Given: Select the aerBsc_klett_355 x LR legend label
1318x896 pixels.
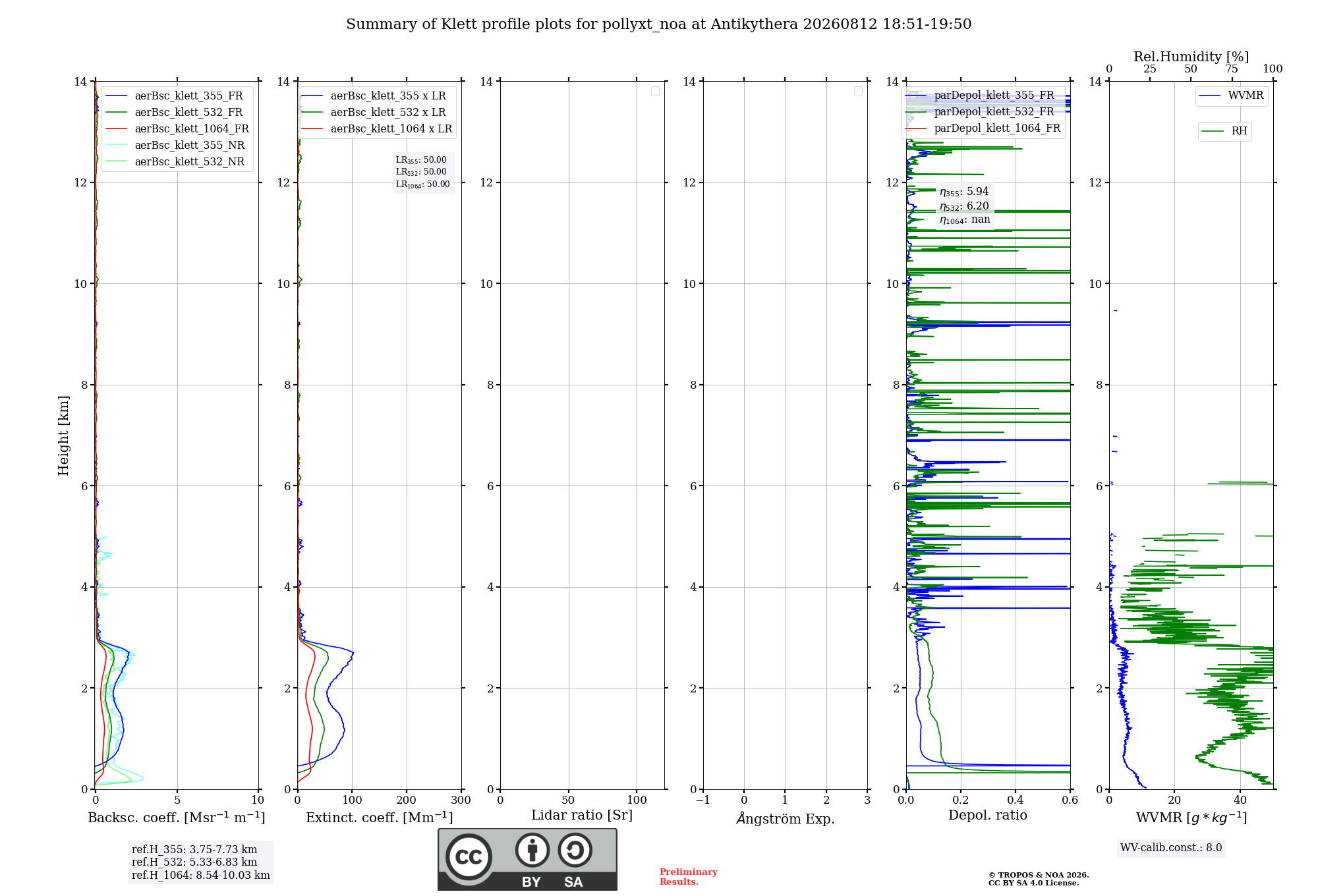Looking at the screenshot, I should point(388,96).
